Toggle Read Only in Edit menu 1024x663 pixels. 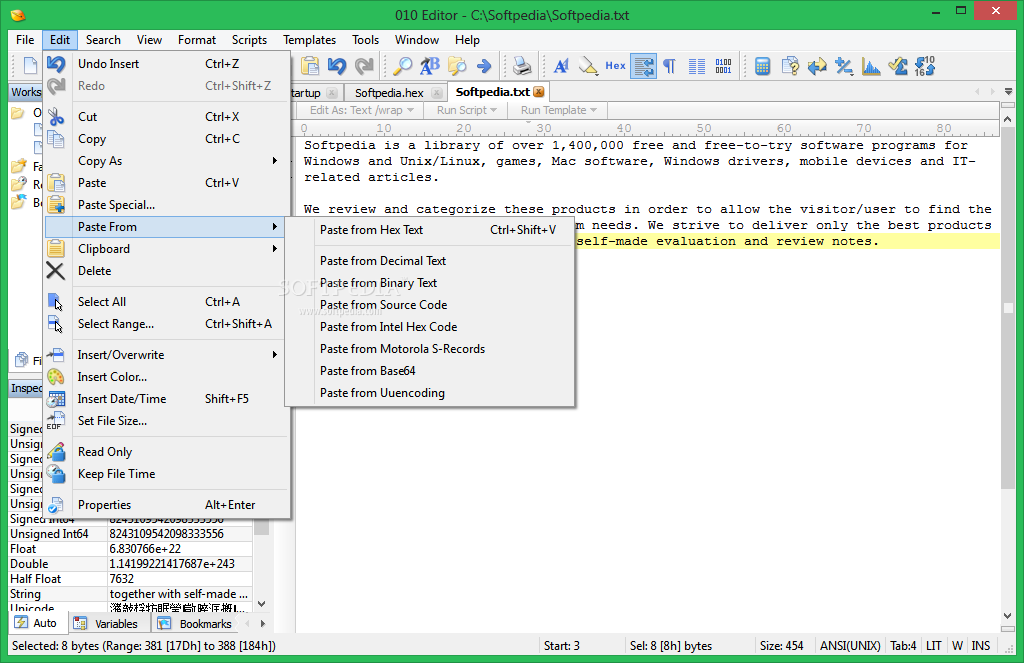pyautogui.click(x=167, y=452)
